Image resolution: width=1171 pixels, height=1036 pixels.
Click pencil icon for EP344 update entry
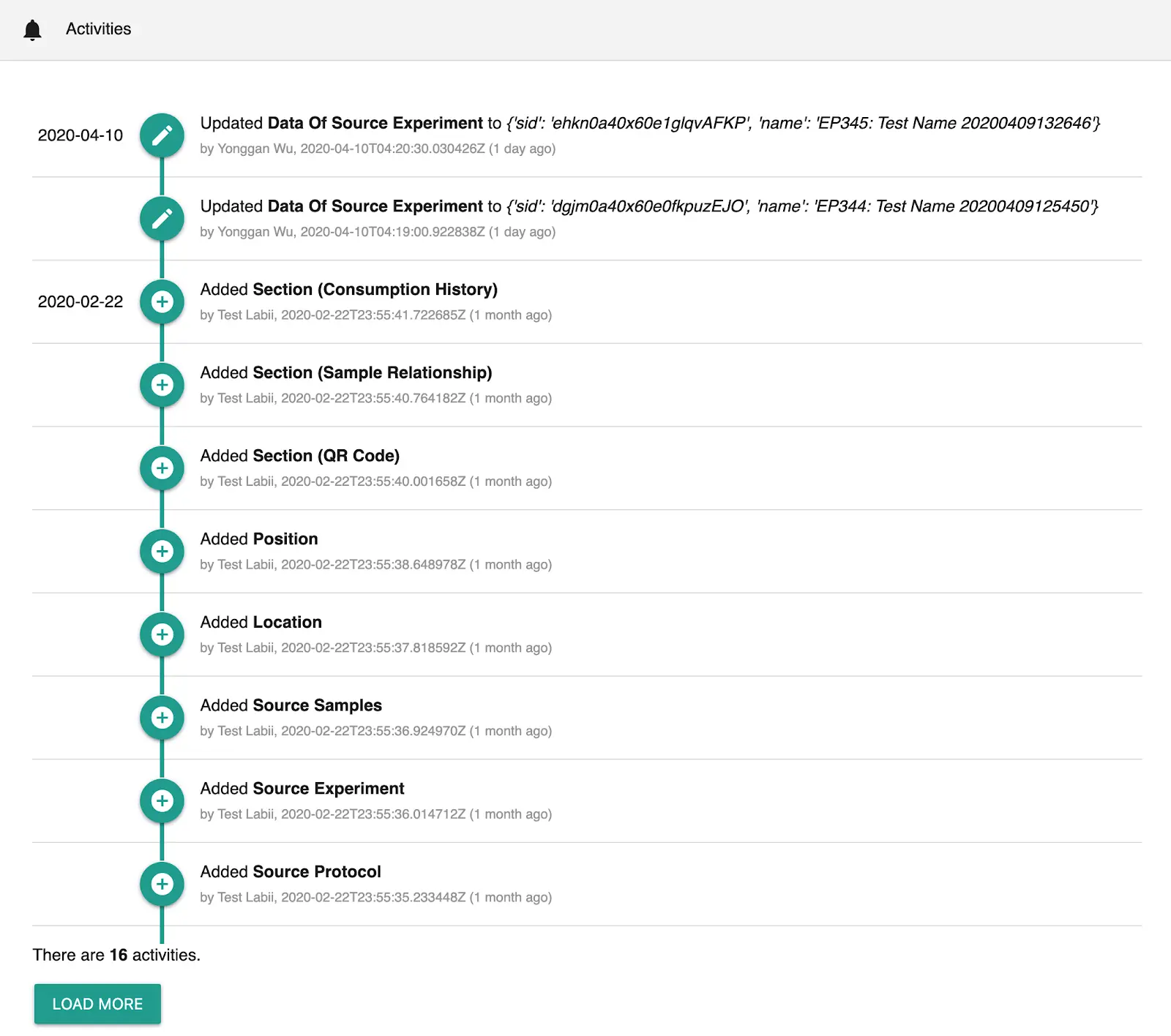[x=162, y=219]
